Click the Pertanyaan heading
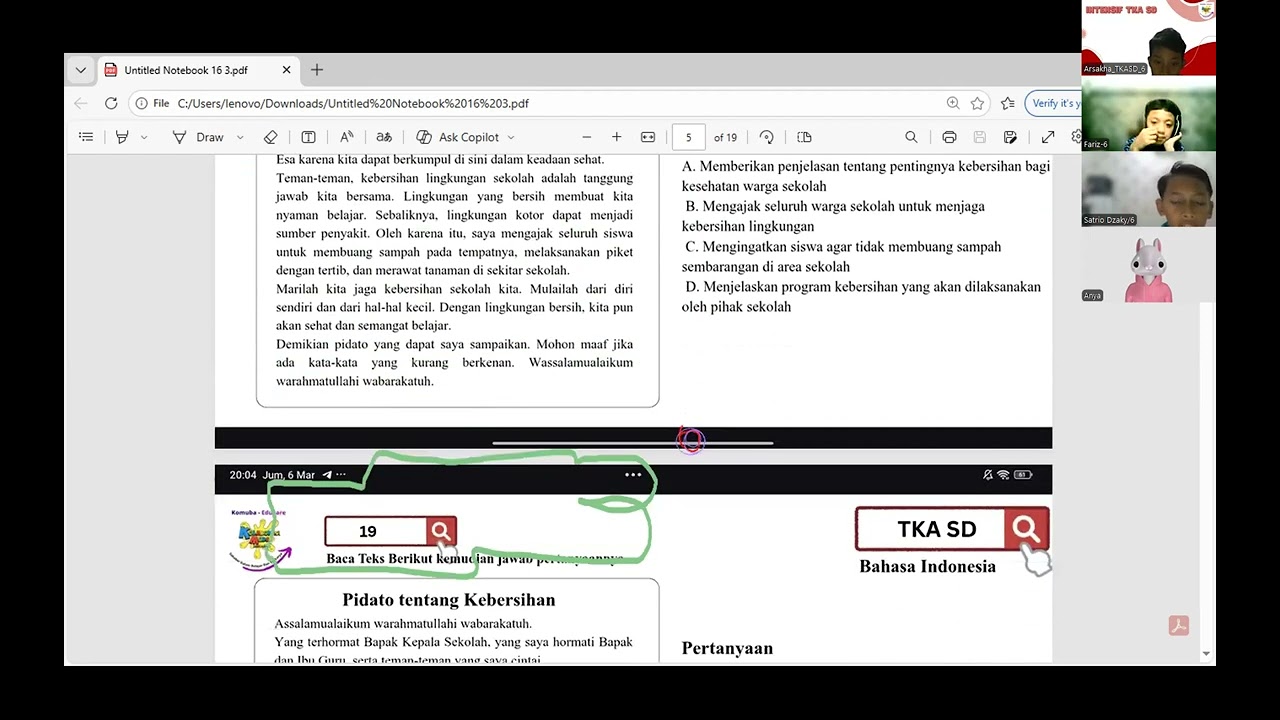The width and height of the screenshot is (1280, 720). click(727, 648)
